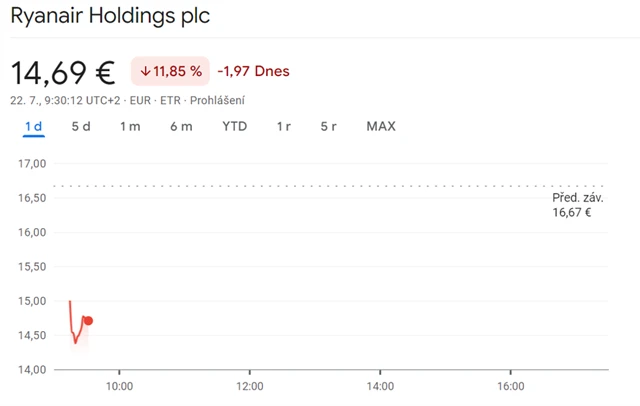Click the 10:00 time axis label
The image size is (640, 406).
[120, 386]
